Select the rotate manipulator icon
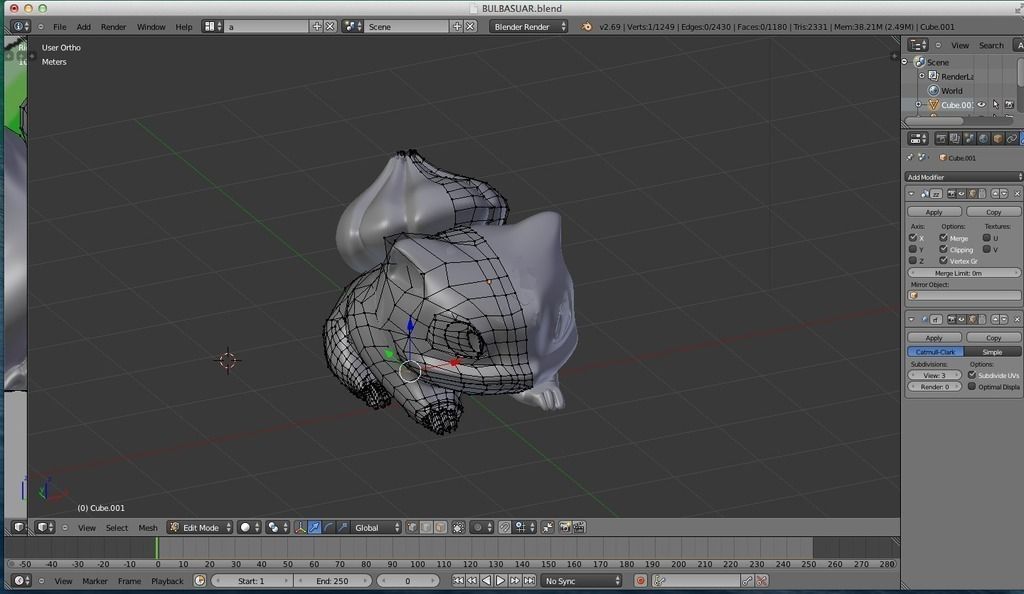 coord(328,527)
